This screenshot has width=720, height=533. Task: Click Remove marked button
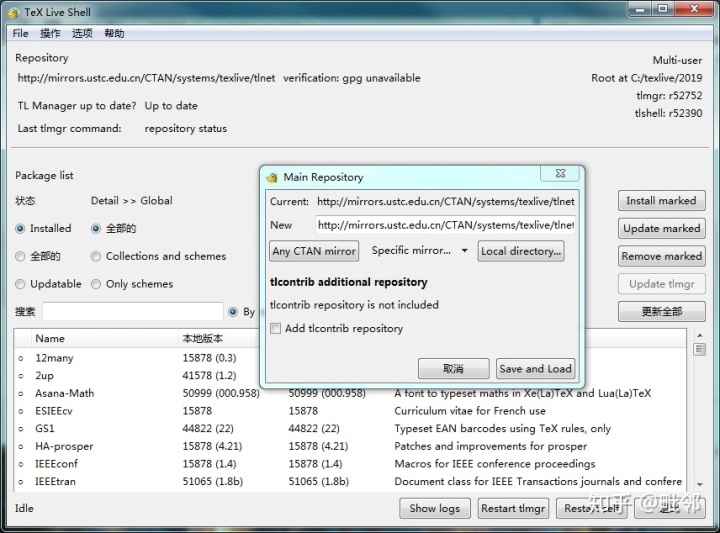tap(661, 256)
